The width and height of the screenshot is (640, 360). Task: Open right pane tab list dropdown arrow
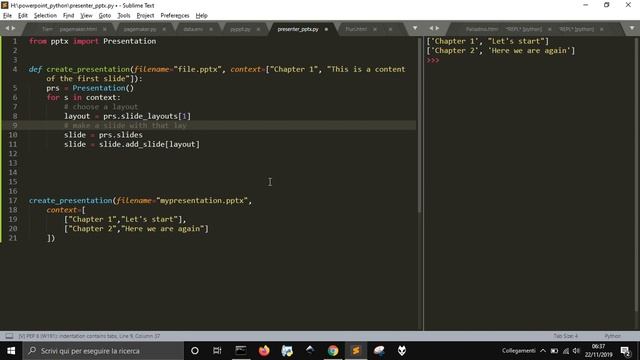[632, 28]
